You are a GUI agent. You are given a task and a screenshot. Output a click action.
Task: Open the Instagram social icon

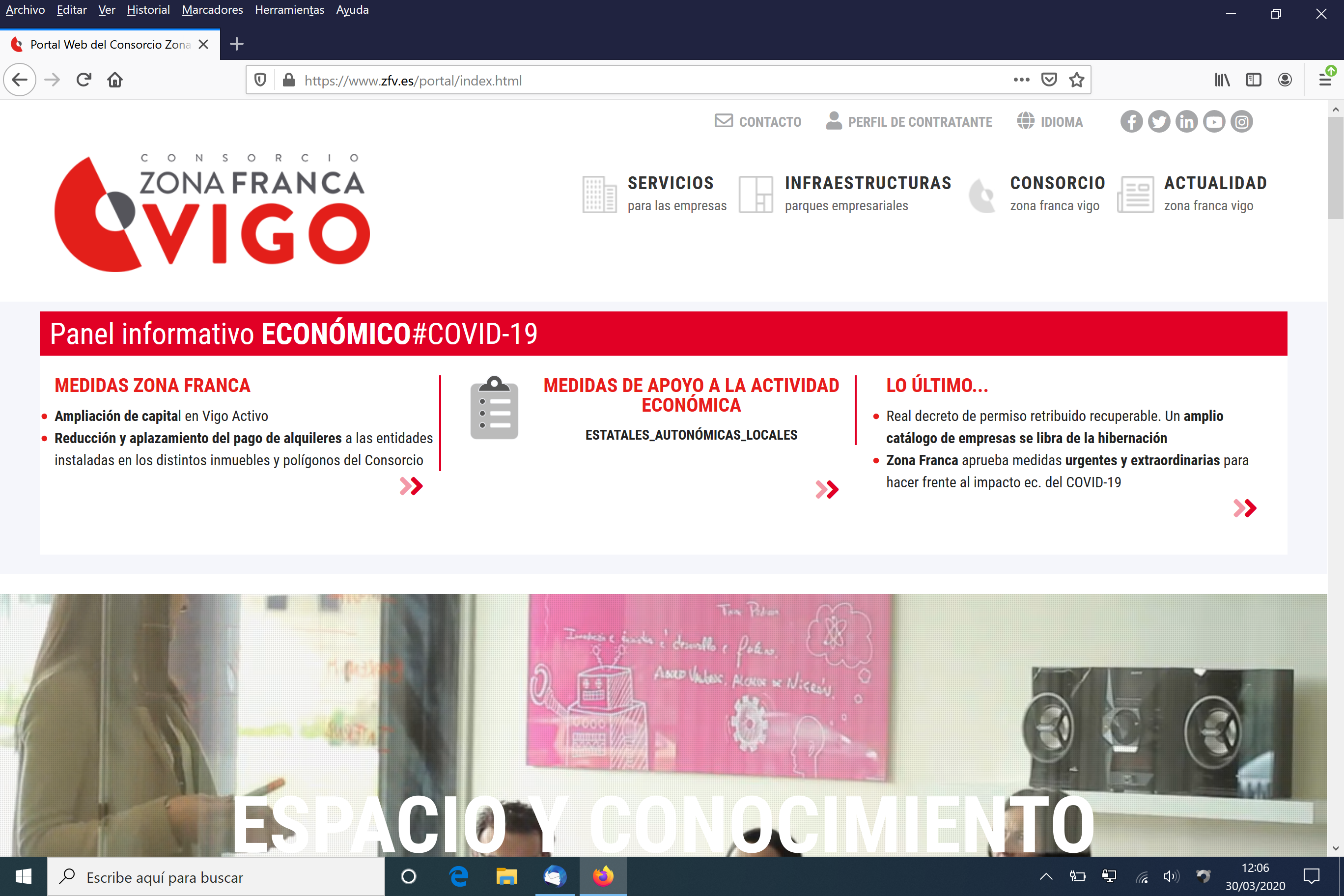point(1241,122)
